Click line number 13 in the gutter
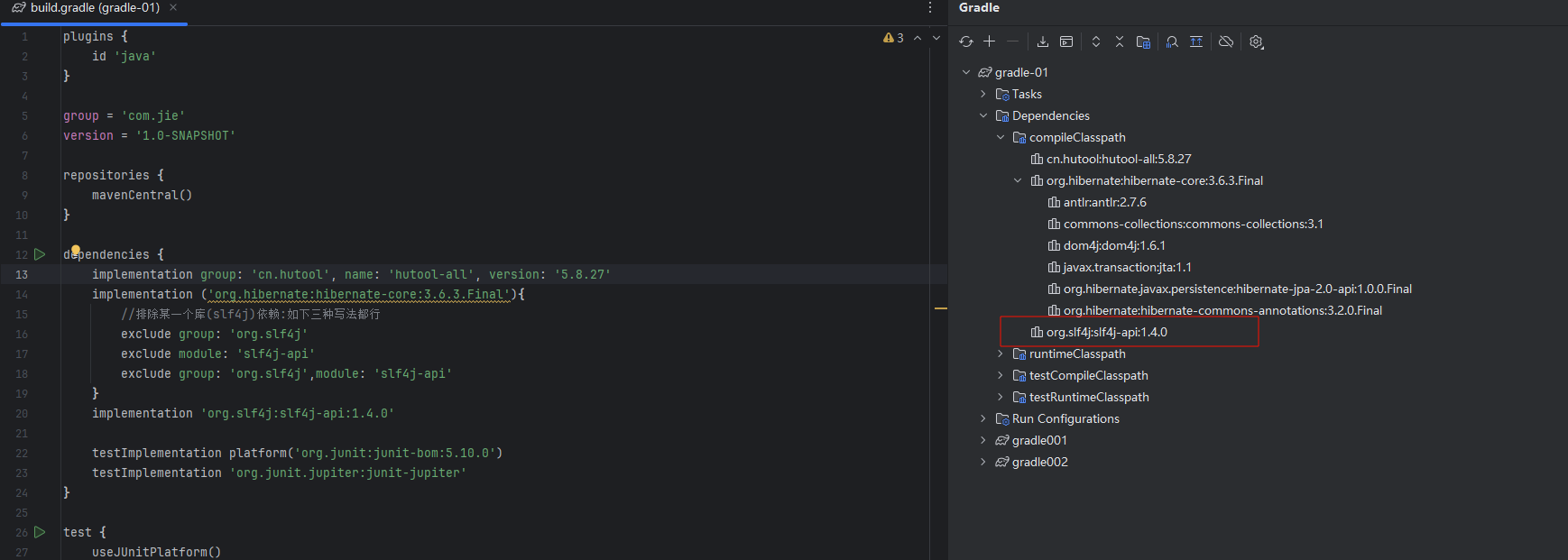Viewport: 1568px width, 560px height. (22, 274)
